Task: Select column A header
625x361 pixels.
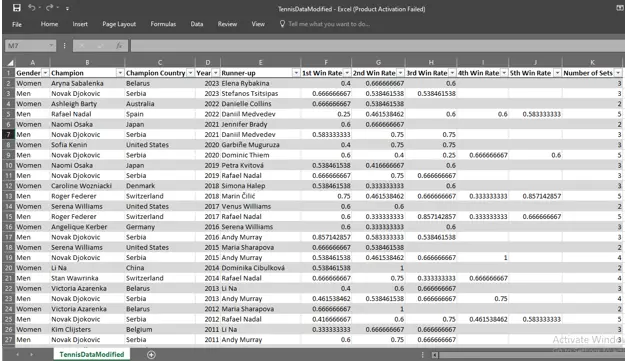Action: click(32, 62)
